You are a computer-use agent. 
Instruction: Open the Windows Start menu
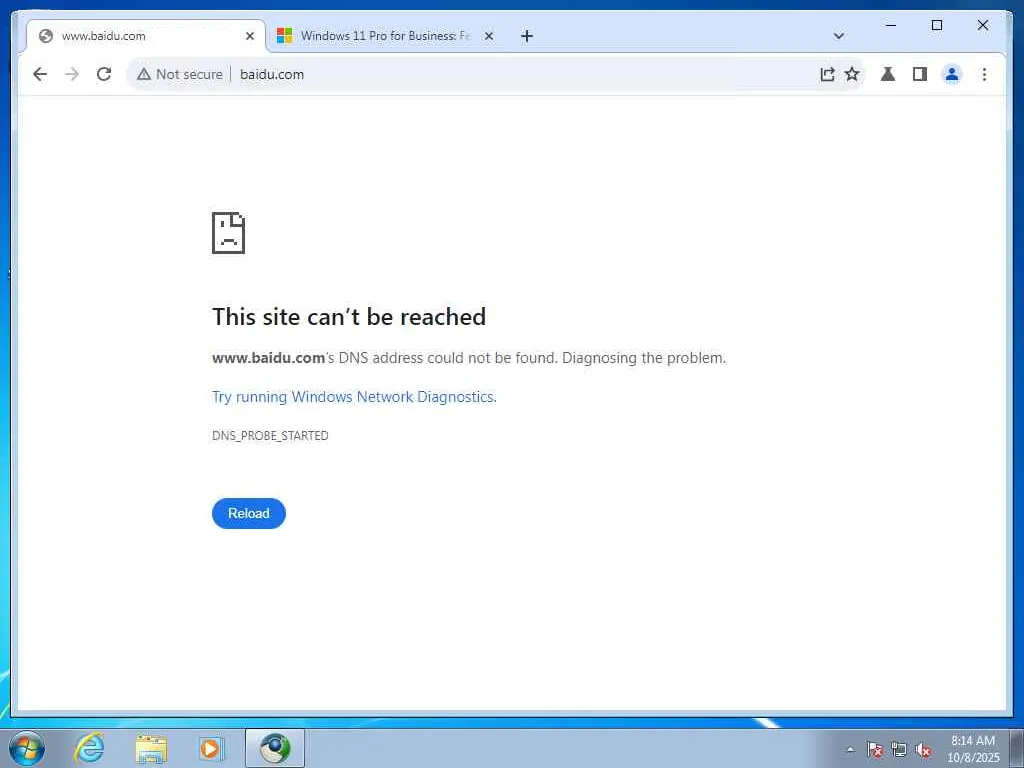pos(27,748)
